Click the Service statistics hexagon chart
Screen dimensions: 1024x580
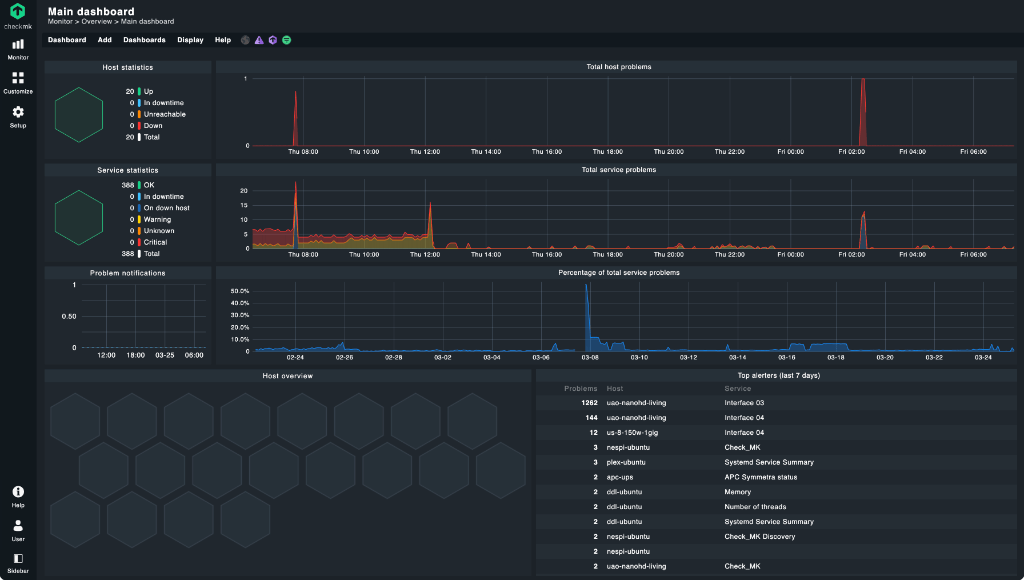[x=78, y=217]
